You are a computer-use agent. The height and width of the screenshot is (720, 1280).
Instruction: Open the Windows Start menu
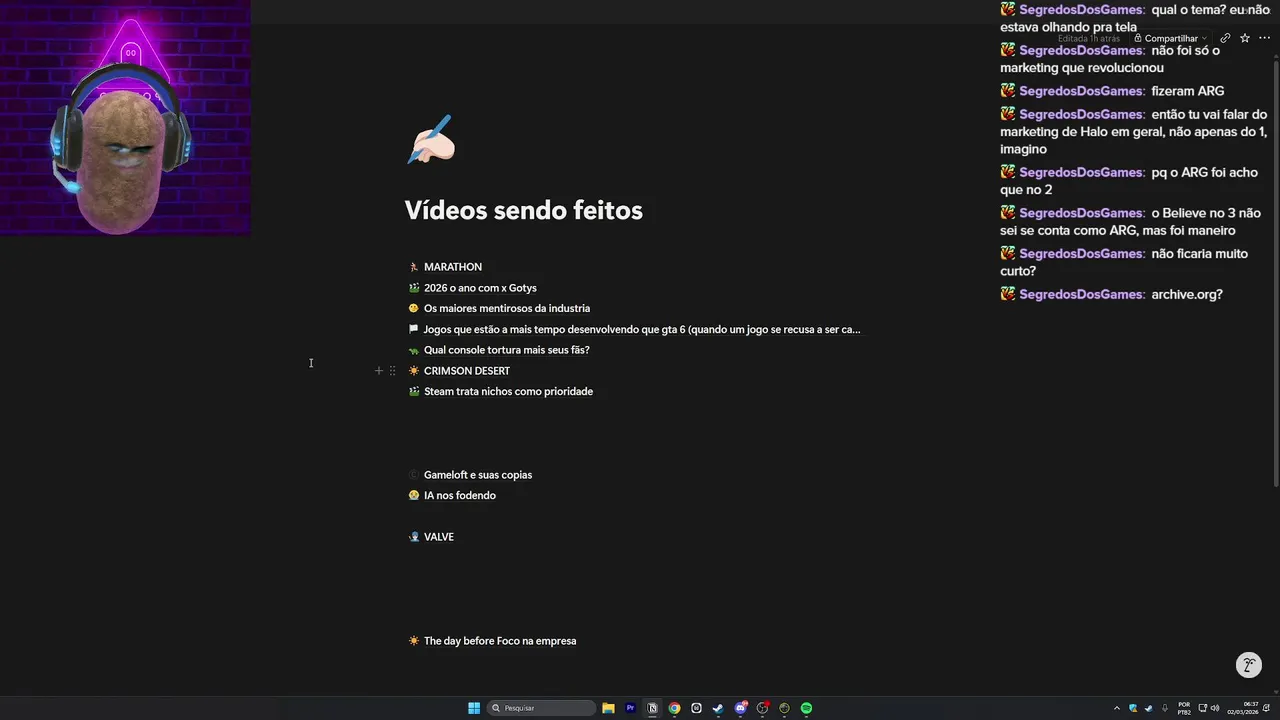click(x=474, y=708)
